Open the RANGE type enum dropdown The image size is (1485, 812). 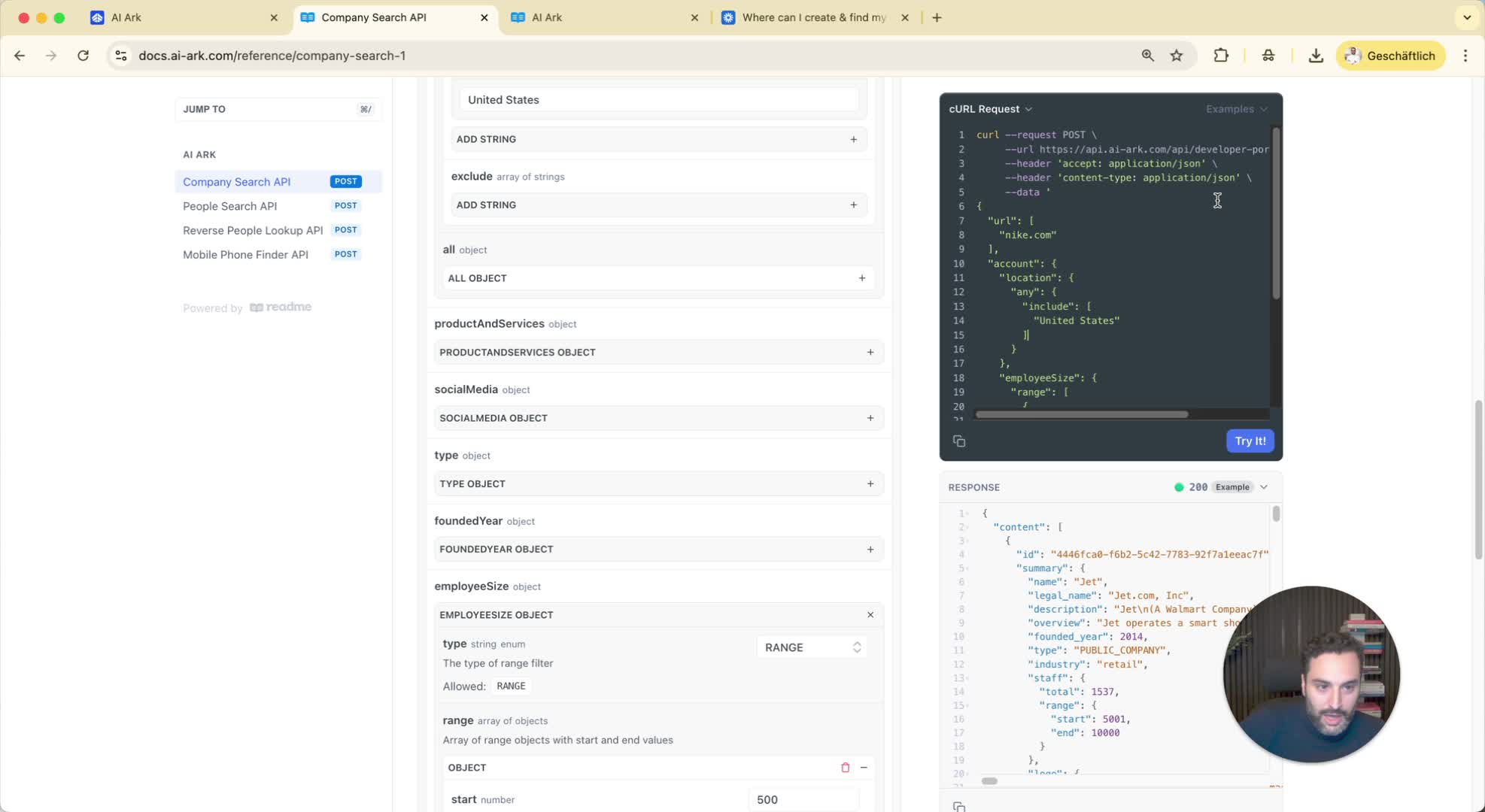click(812, 647)
